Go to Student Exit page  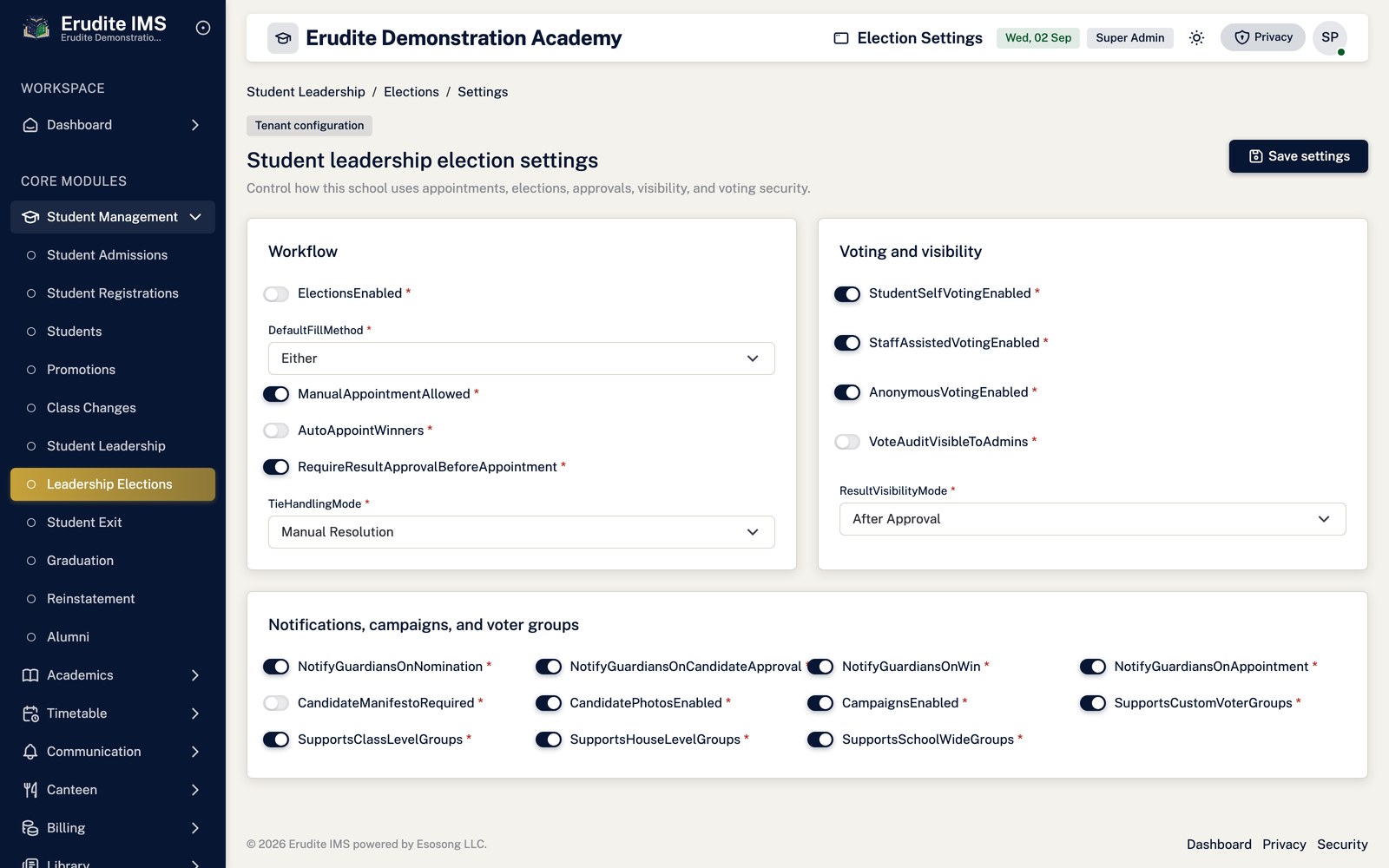(113, 523)
